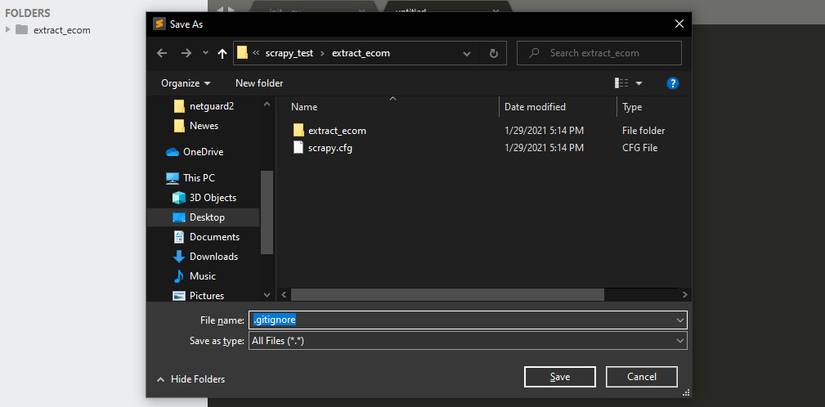
Task: Open the recent locations dropdown arrow
Action: click(x=205, y=53)
